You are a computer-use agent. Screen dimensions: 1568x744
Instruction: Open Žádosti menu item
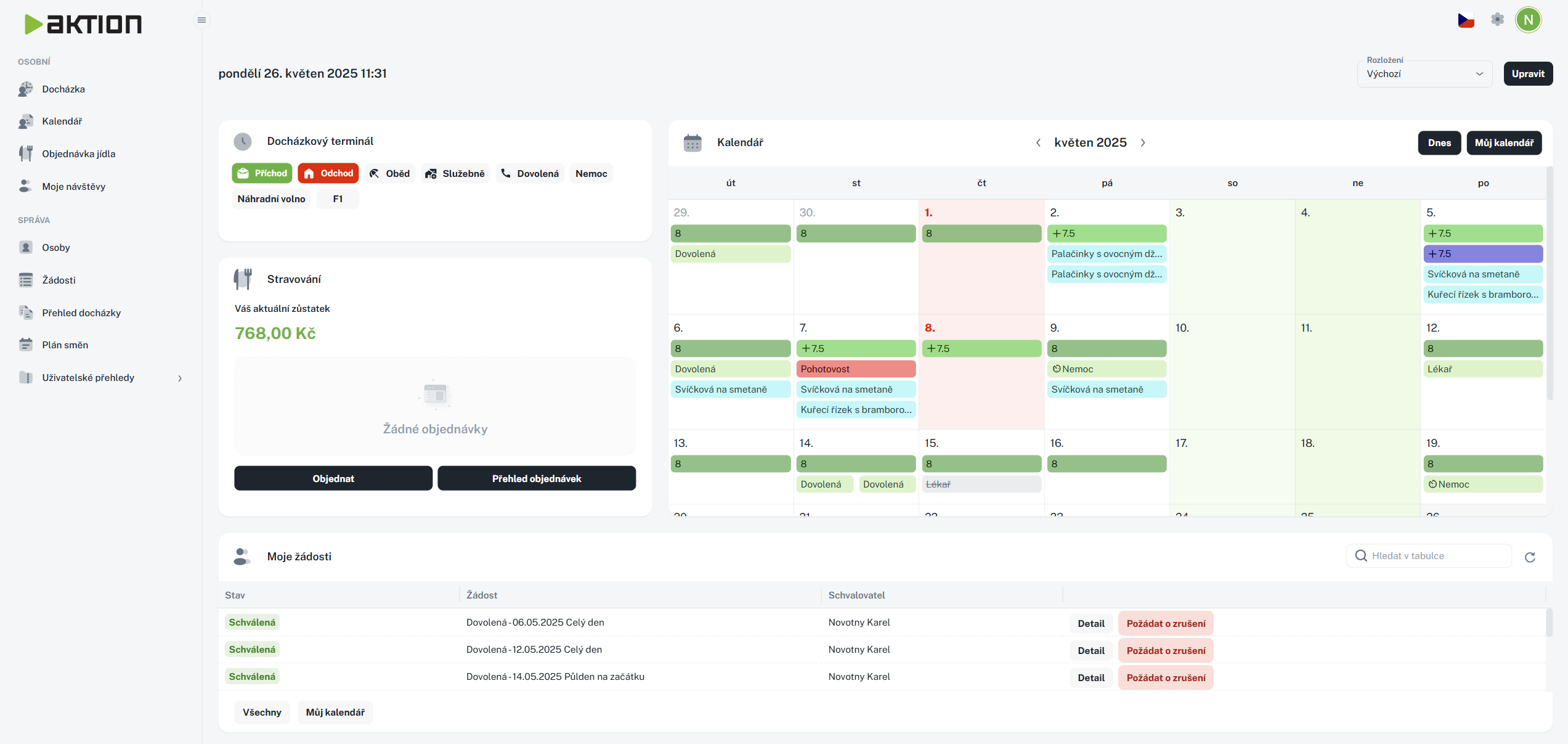point(59,280)
